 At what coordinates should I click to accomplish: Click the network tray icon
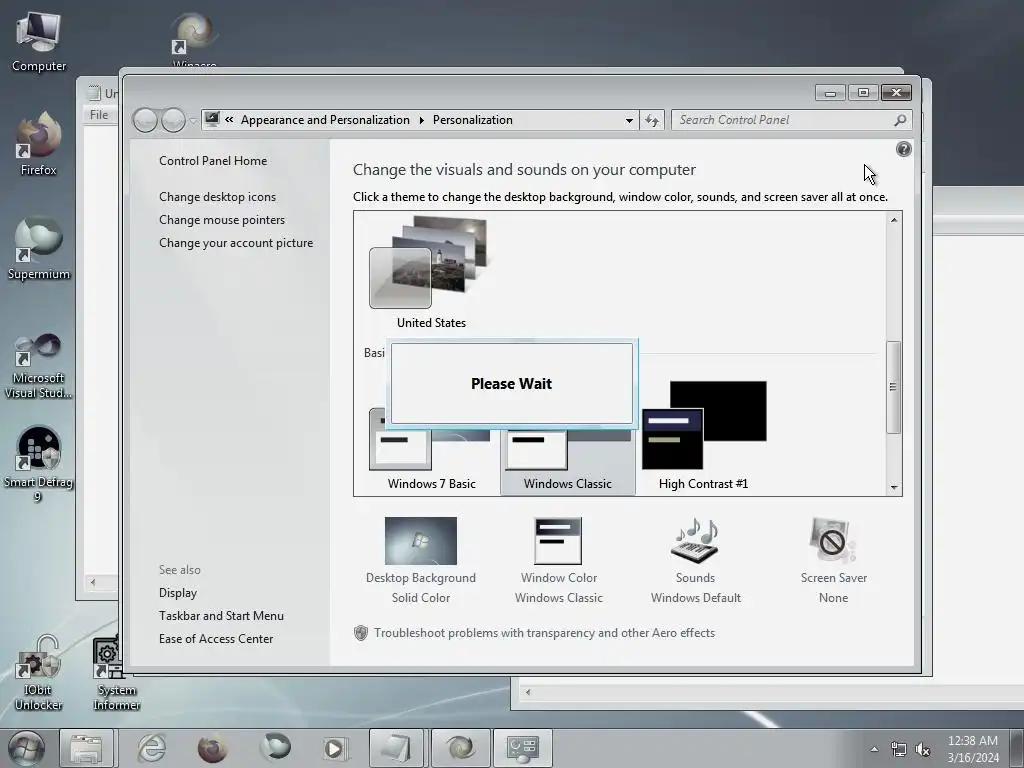(x=899, y=749)
